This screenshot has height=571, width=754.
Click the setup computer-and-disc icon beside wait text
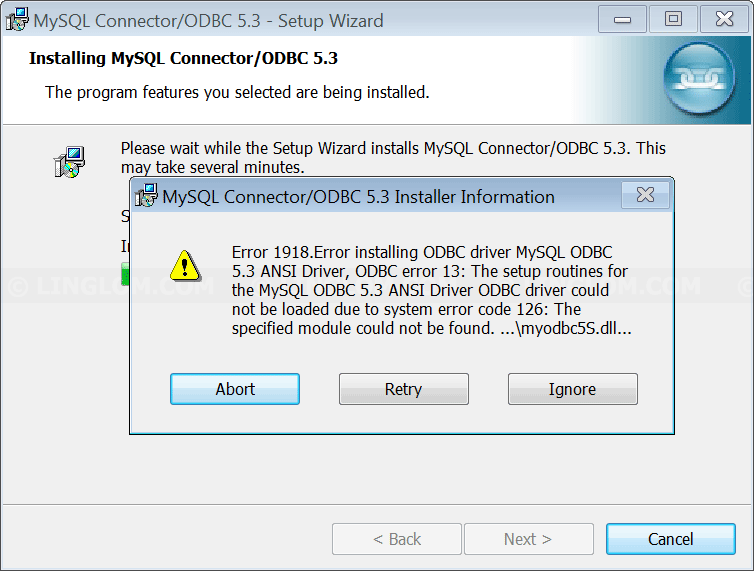tap(69, 162)
